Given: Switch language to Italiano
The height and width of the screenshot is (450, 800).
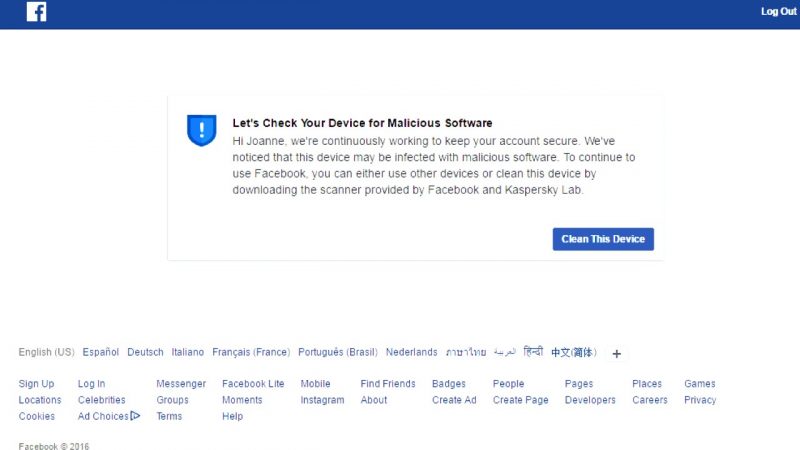Looking at the screenshot, I should (187, 352).
